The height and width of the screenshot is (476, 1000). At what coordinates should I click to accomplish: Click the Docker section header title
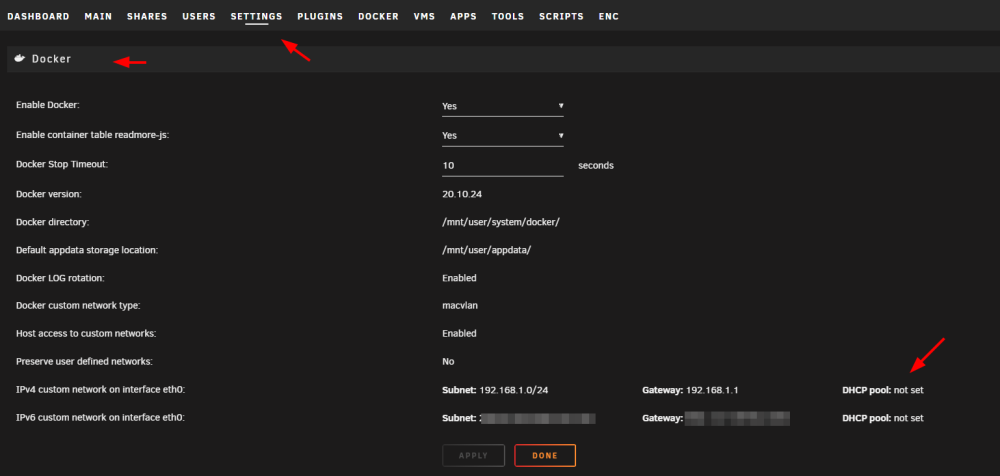(x=52, y=59)
